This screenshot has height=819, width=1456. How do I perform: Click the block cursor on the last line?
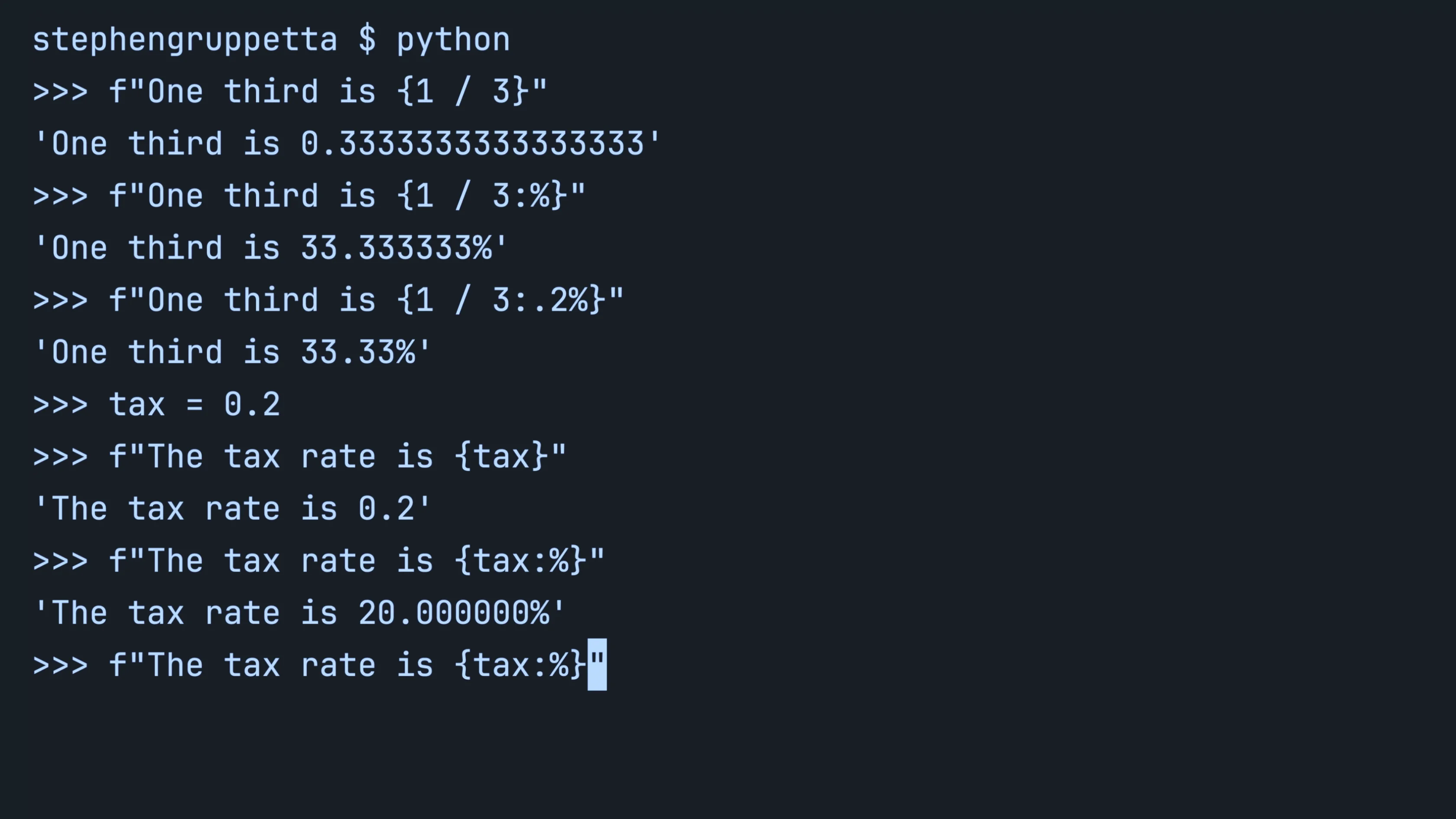[597, 664]
